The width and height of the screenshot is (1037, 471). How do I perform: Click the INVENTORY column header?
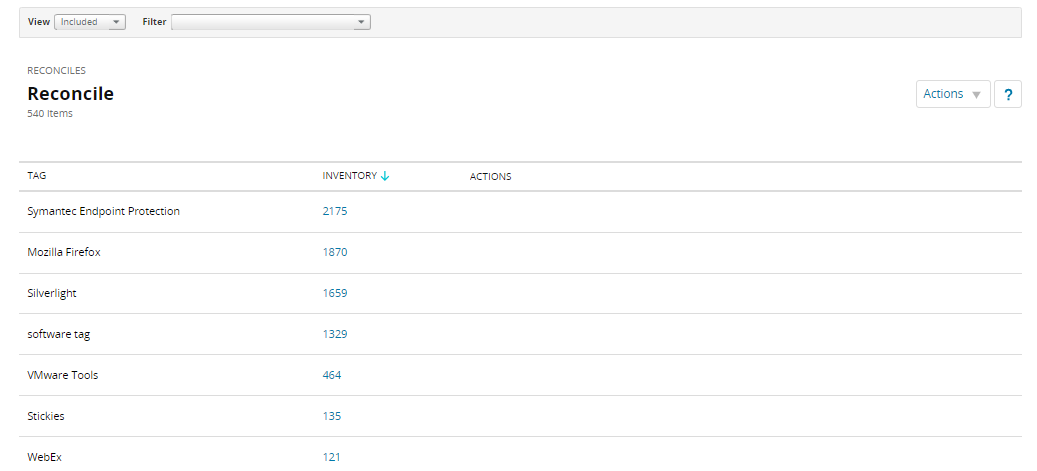point(349,176)
